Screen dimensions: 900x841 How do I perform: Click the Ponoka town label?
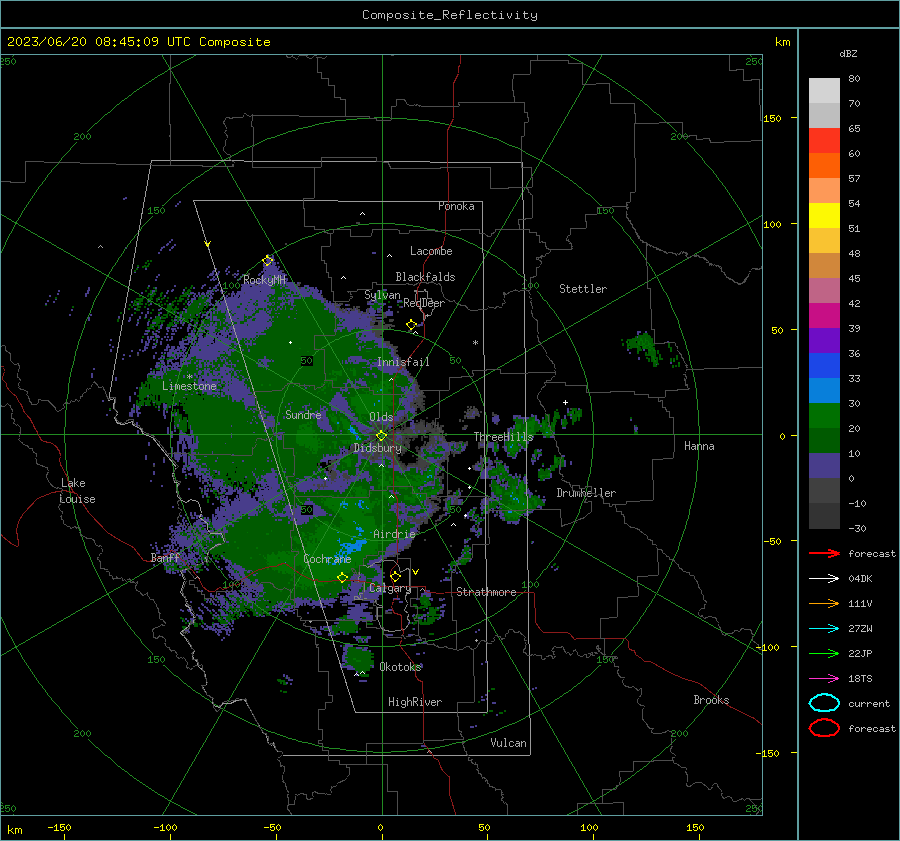(x=456, y=206)
